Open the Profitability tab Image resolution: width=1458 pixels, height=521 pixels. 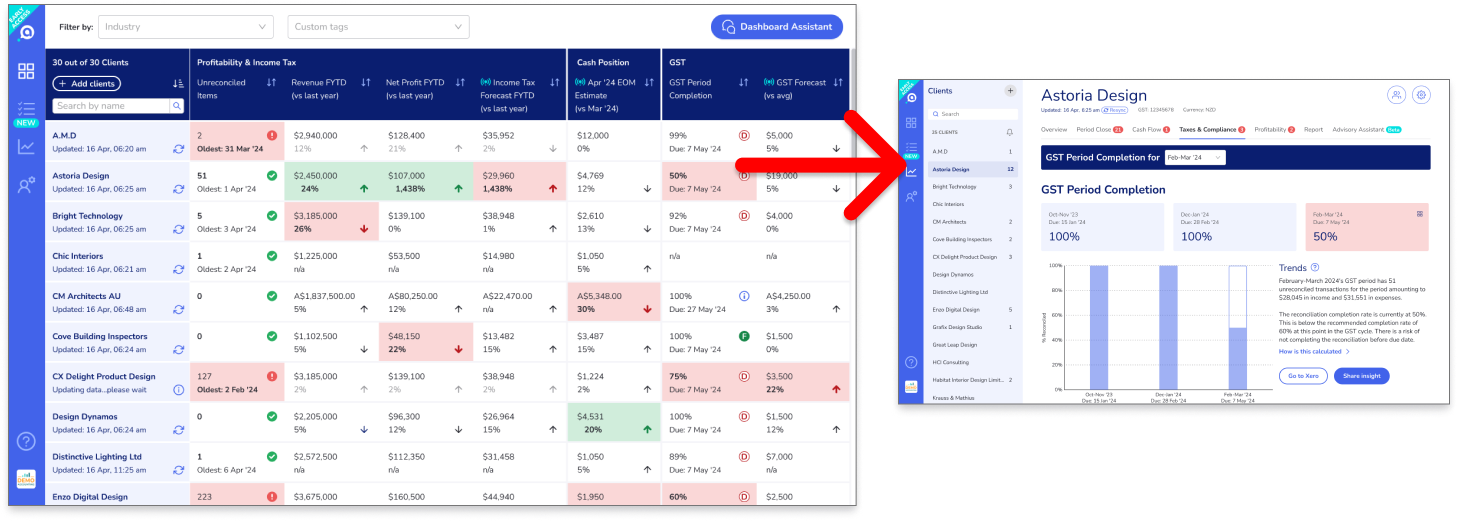[1273, 130]
